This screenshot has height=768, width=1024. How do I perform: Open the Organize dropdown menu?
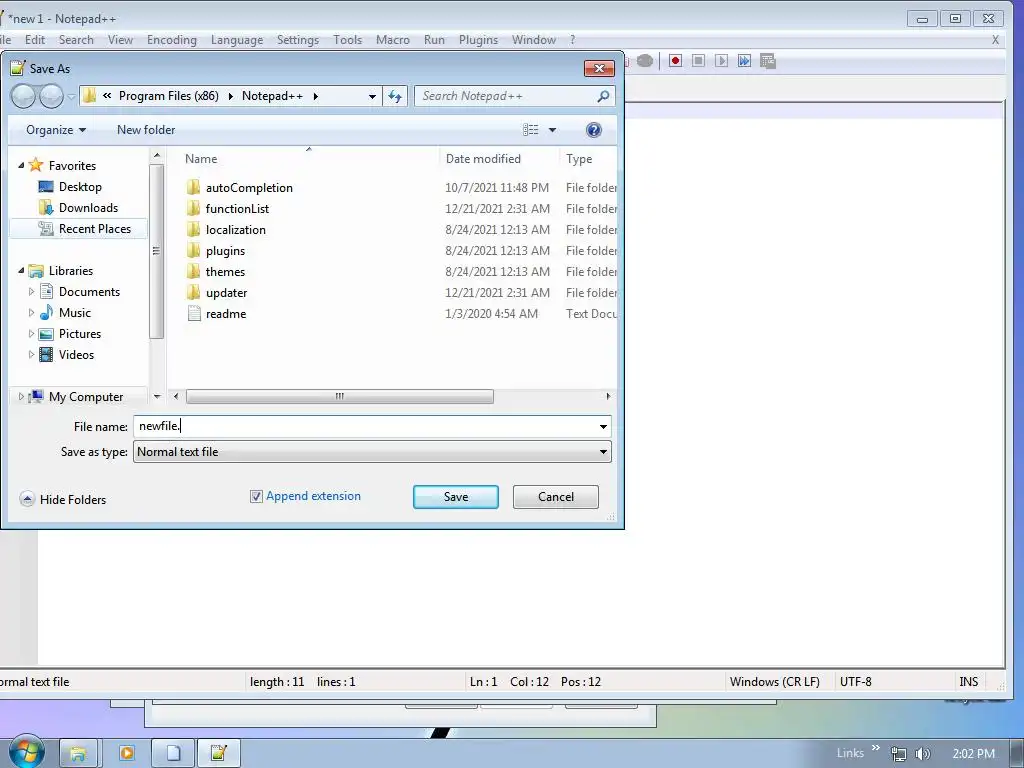[x=56, y=130]
